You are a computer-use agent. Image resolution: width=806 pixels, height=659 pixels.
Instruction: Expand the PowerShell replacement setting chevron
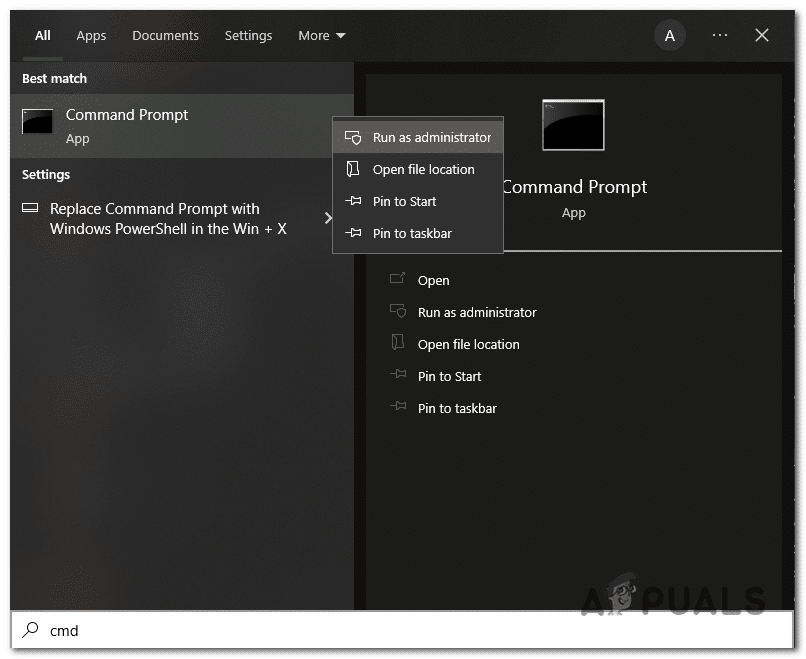click(330, 215)
